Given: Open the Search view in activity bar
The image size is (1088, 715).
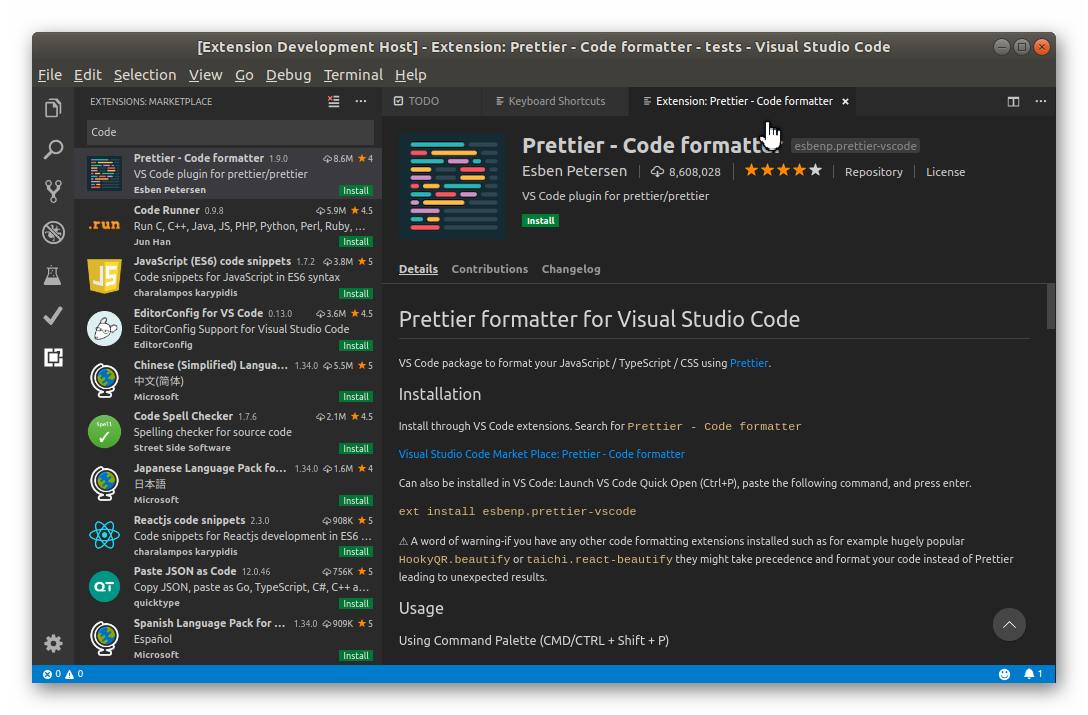Looking at the screenshot, I should 53,149.
